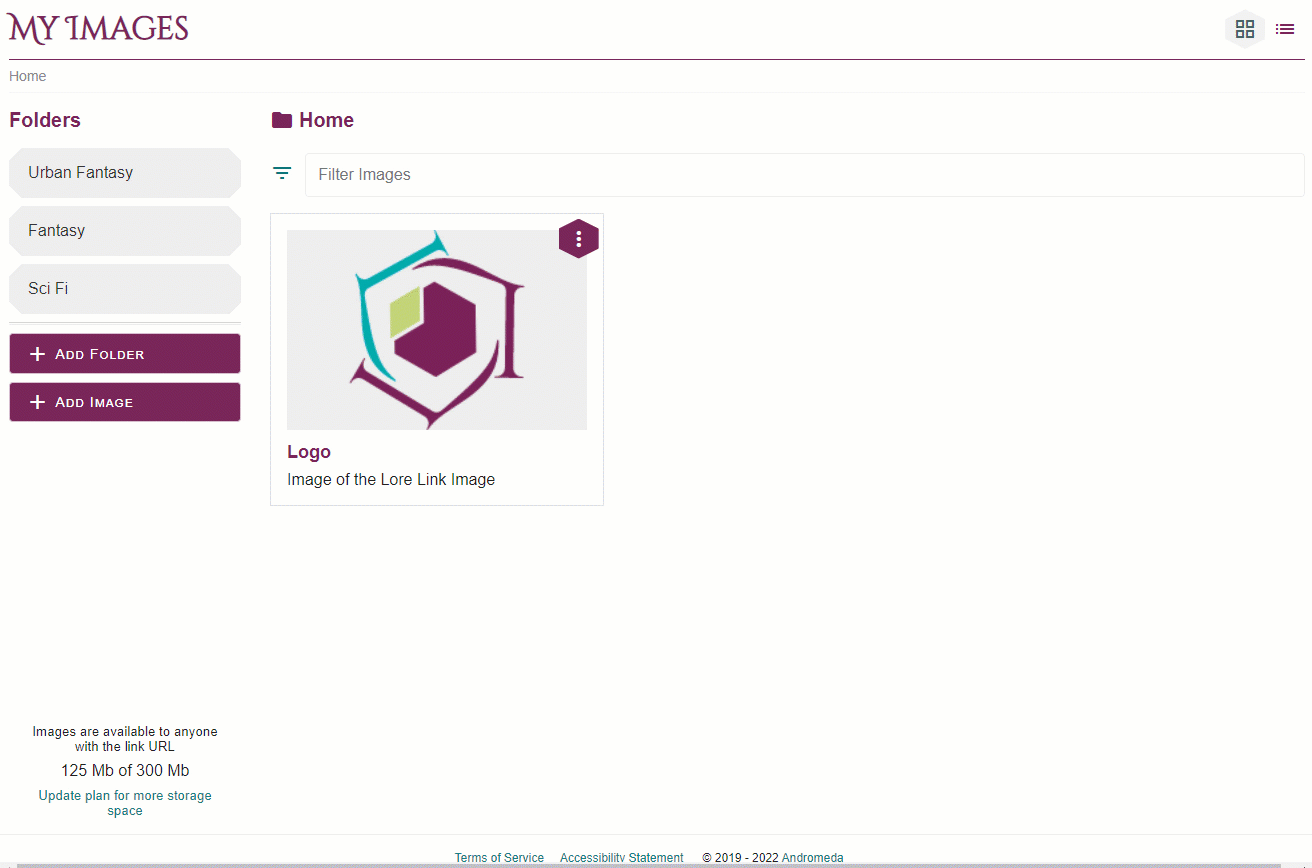Click the Add Image button

point(125,402)
